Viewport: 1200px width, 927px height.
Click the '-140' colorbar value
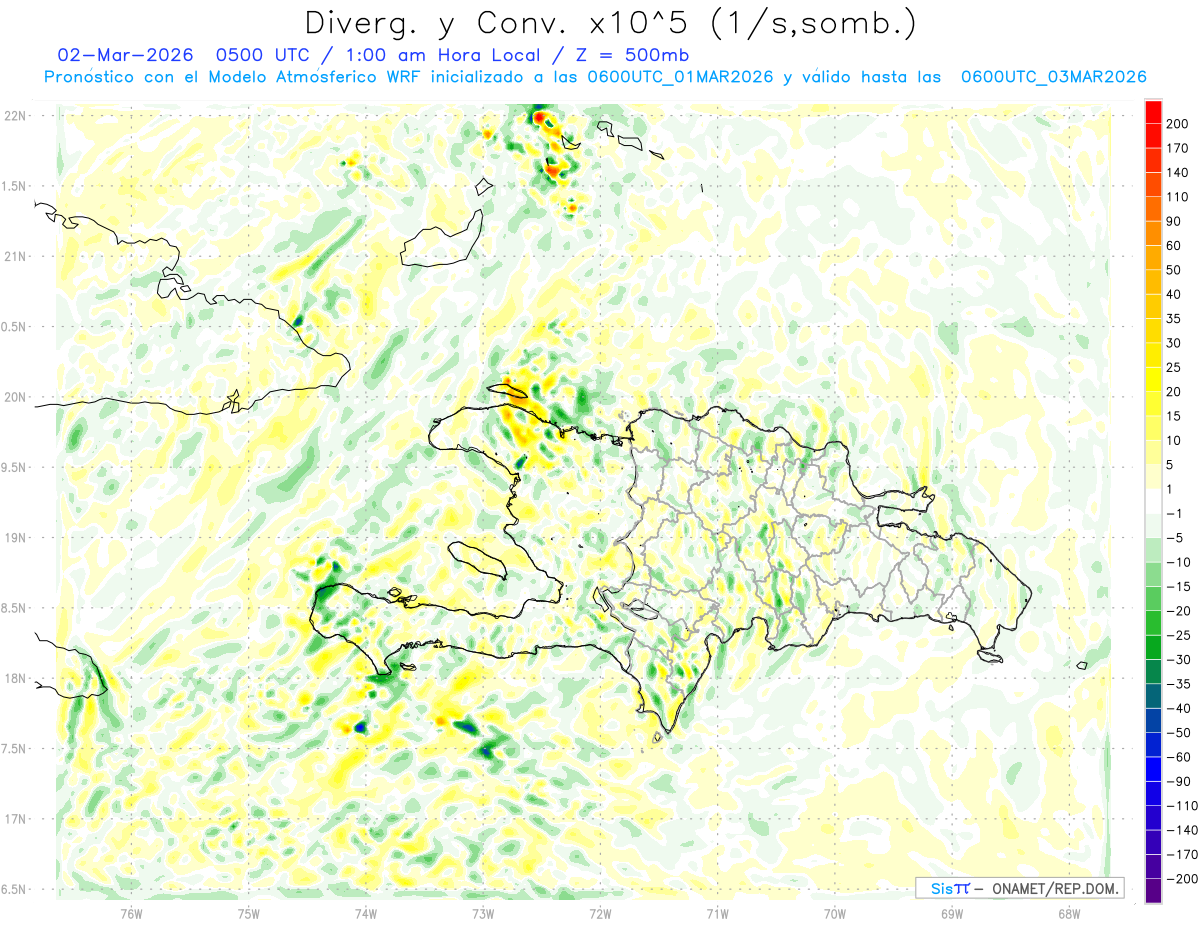tap(1181, 831)
